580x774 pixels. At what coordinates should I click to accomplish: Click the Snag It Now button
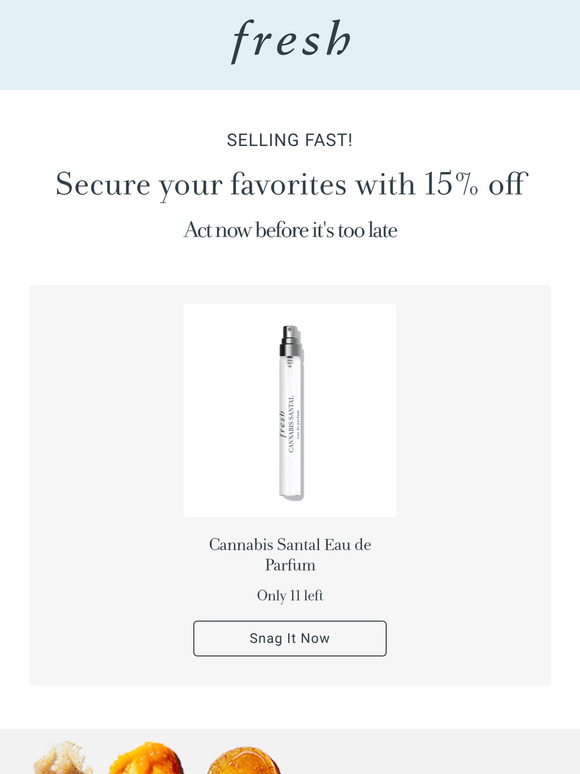click(290, 638)
